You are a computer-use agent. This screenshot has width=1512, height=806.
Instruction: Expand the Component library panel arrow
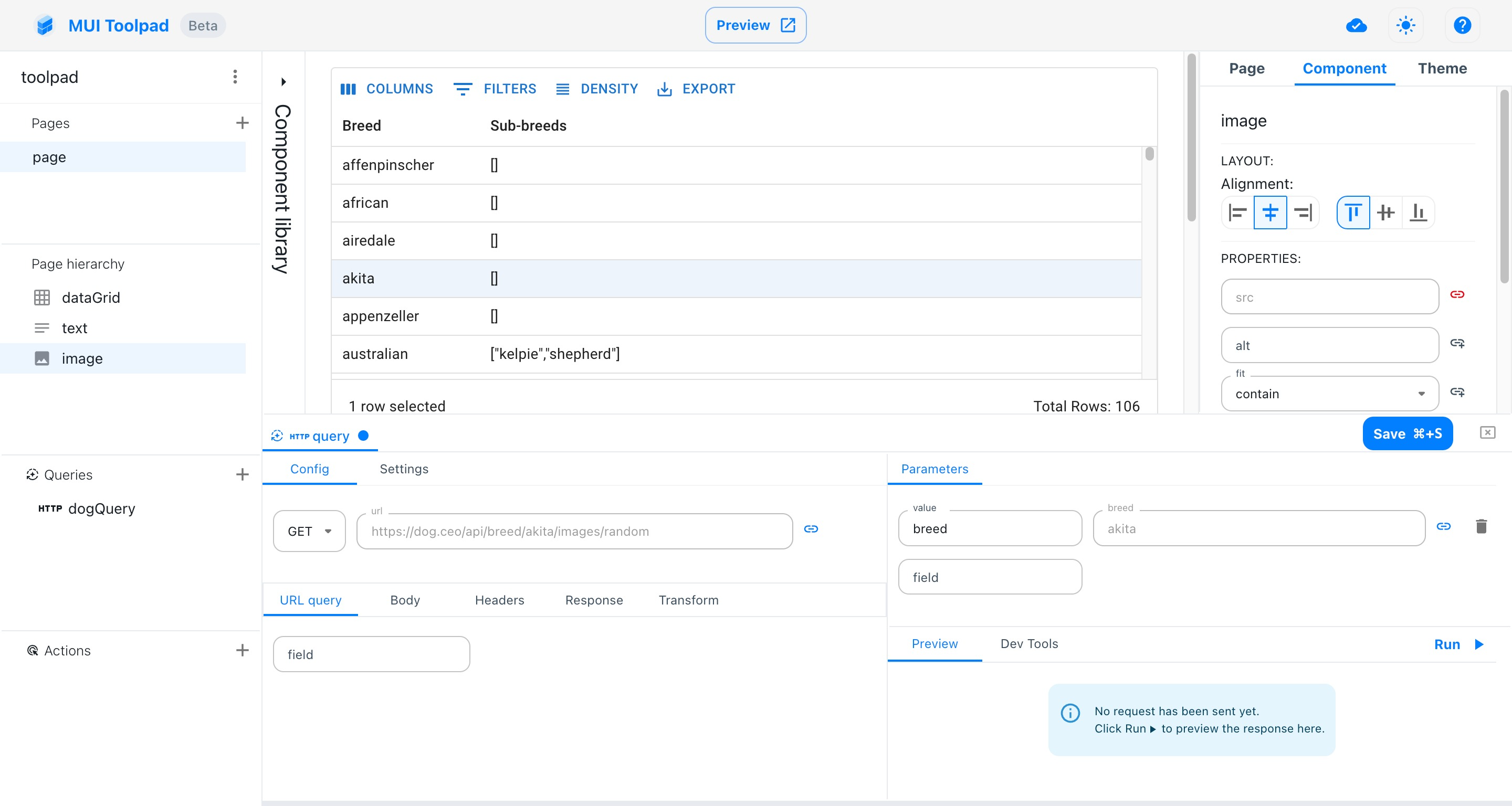click(x=283, y=81)
